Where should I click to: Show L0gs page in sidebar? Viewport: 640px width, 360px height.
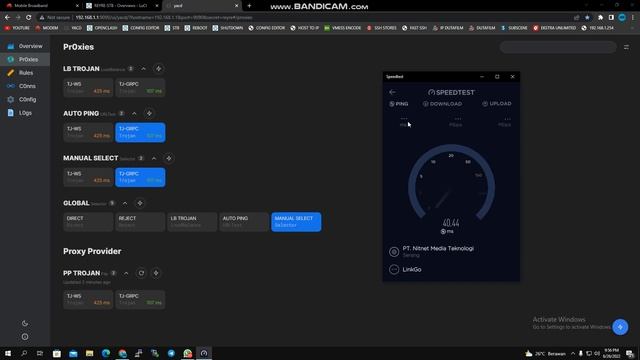(x=25, y=113)
